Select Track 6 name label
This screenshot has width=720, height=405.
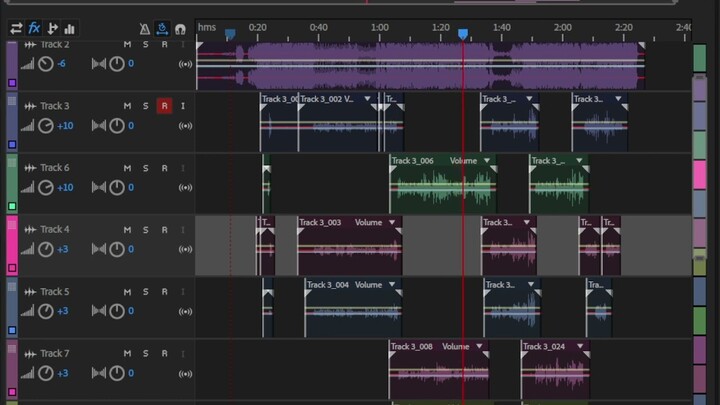(55, 168)
